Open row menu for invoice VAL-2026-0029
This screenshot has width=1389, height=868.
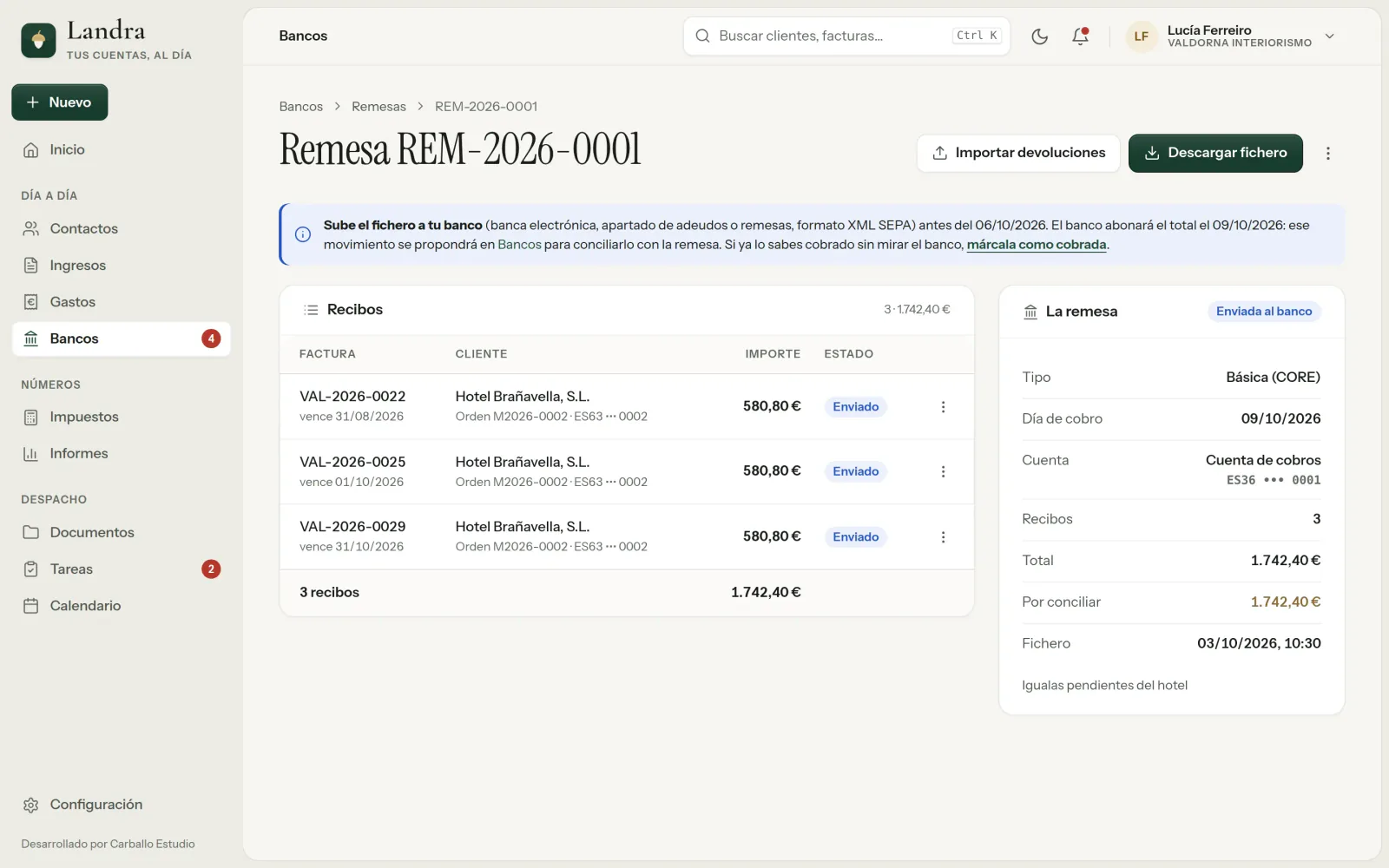(943, 537)
